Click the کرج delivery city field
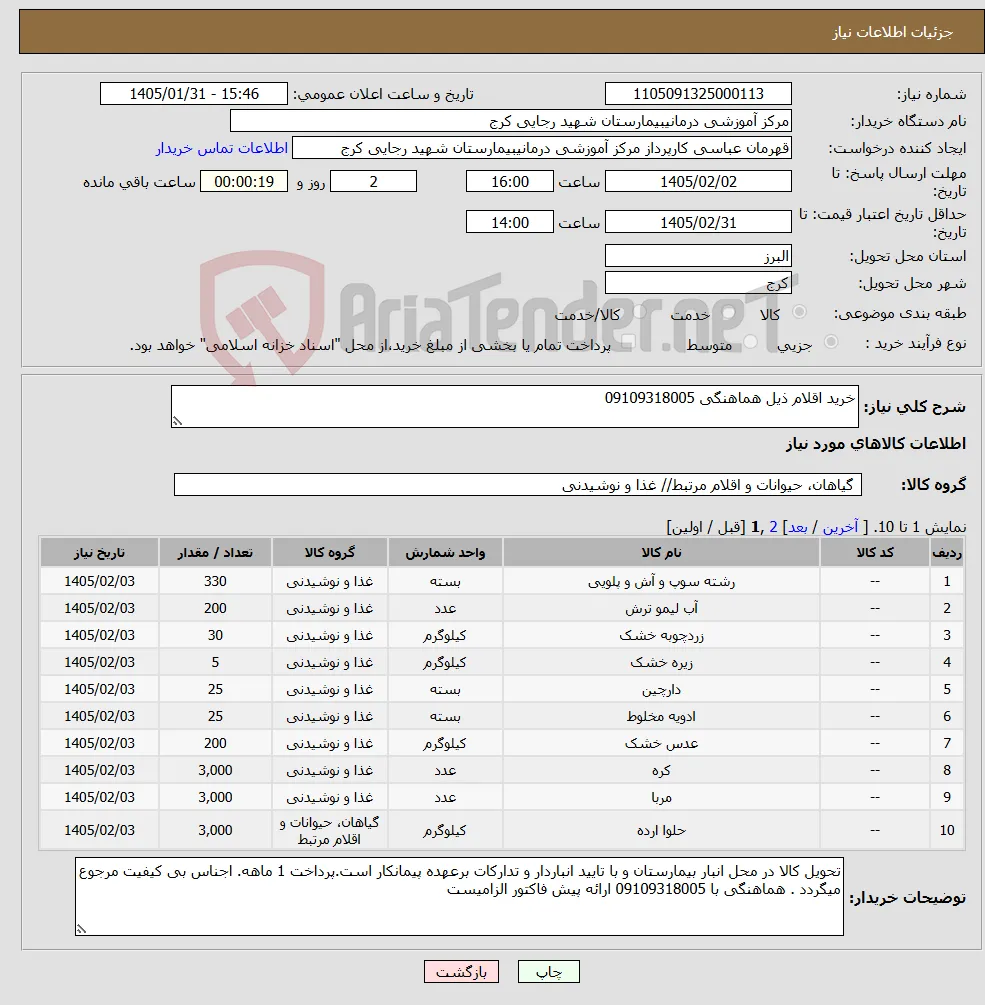985x1005 pixels. coord(698,283)
